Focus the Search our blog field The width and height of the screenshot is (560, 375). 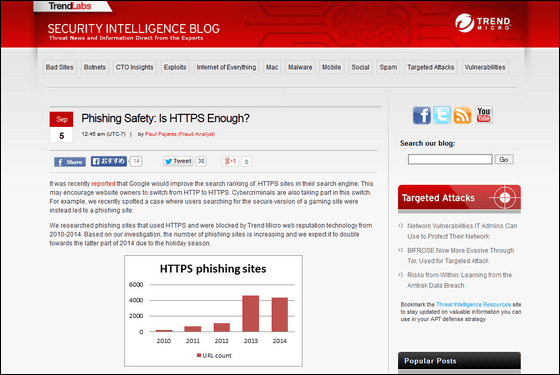click(x=450, y=159)
